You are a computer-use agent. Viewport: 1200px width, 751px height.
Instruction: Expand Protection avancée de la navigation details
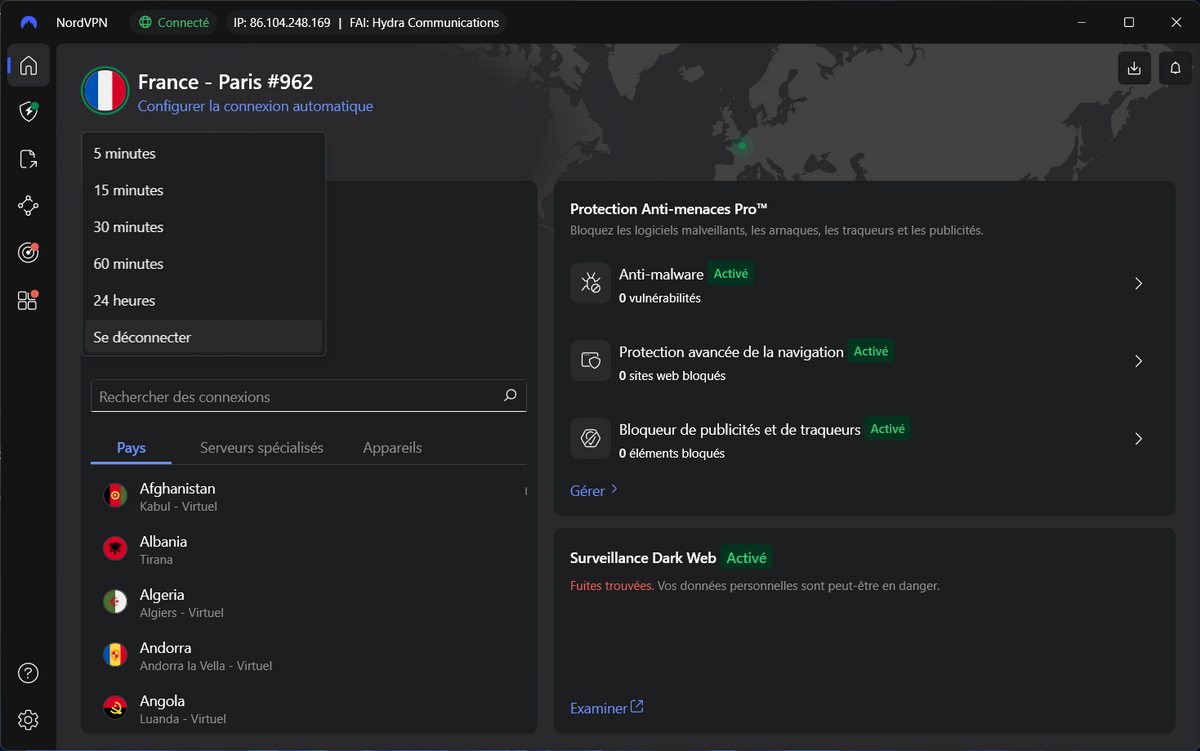click(1138, 361)
